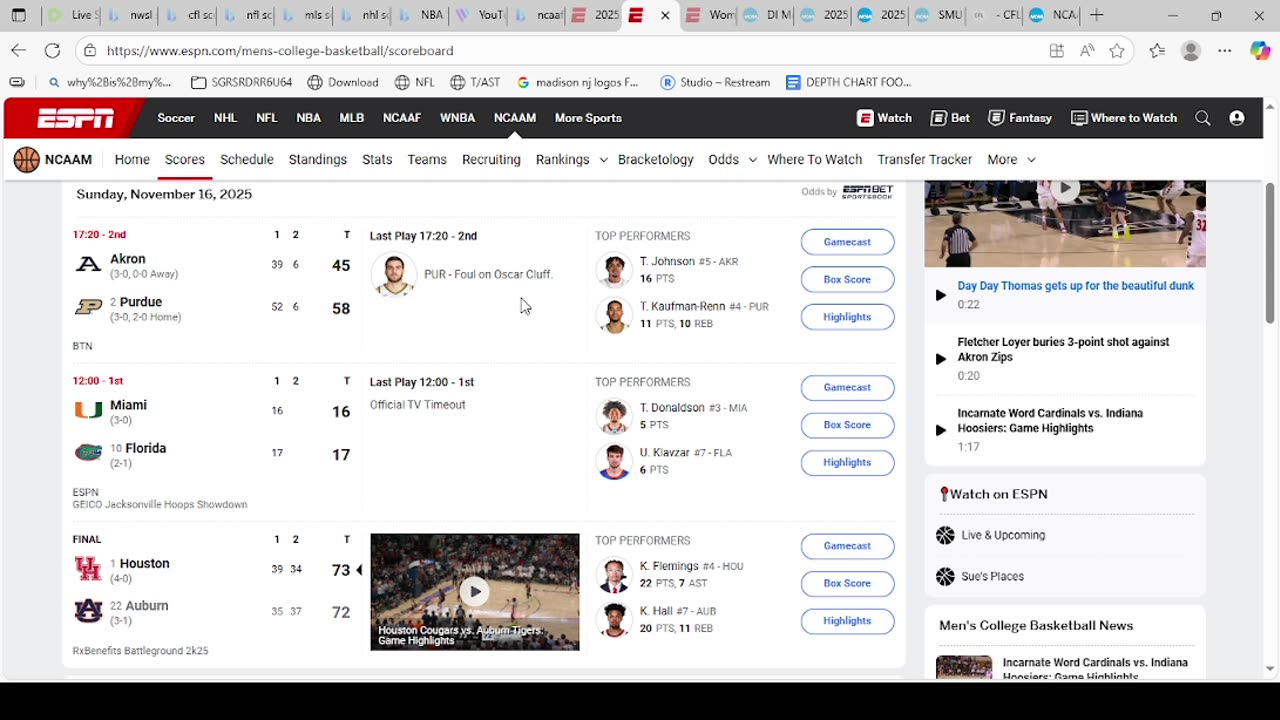Click the Houston team name

pos(145,564)
